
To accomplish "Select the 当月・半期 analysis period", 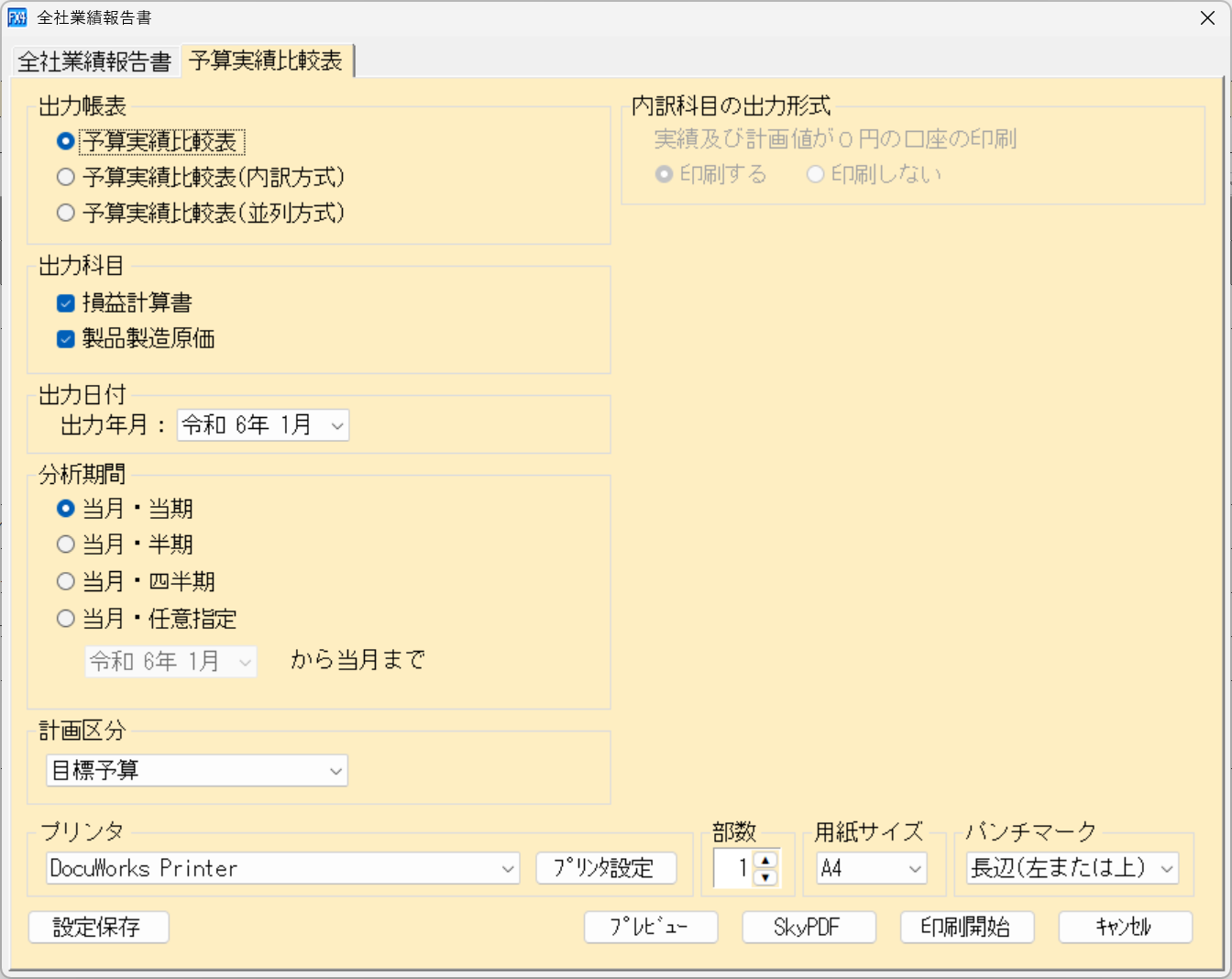I will click(65, 544).
